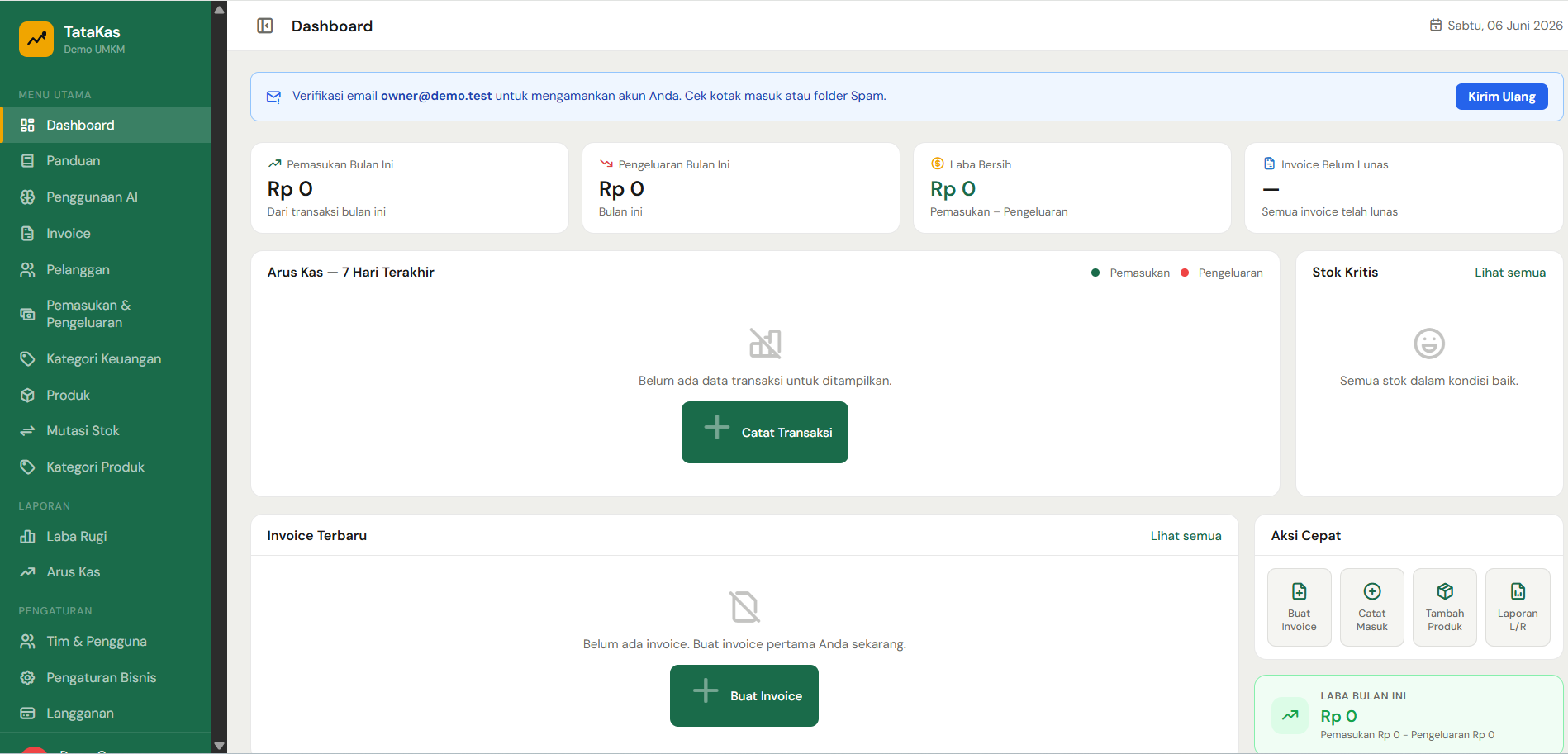Click the calendar icon beside the date

pos(1436,25)
